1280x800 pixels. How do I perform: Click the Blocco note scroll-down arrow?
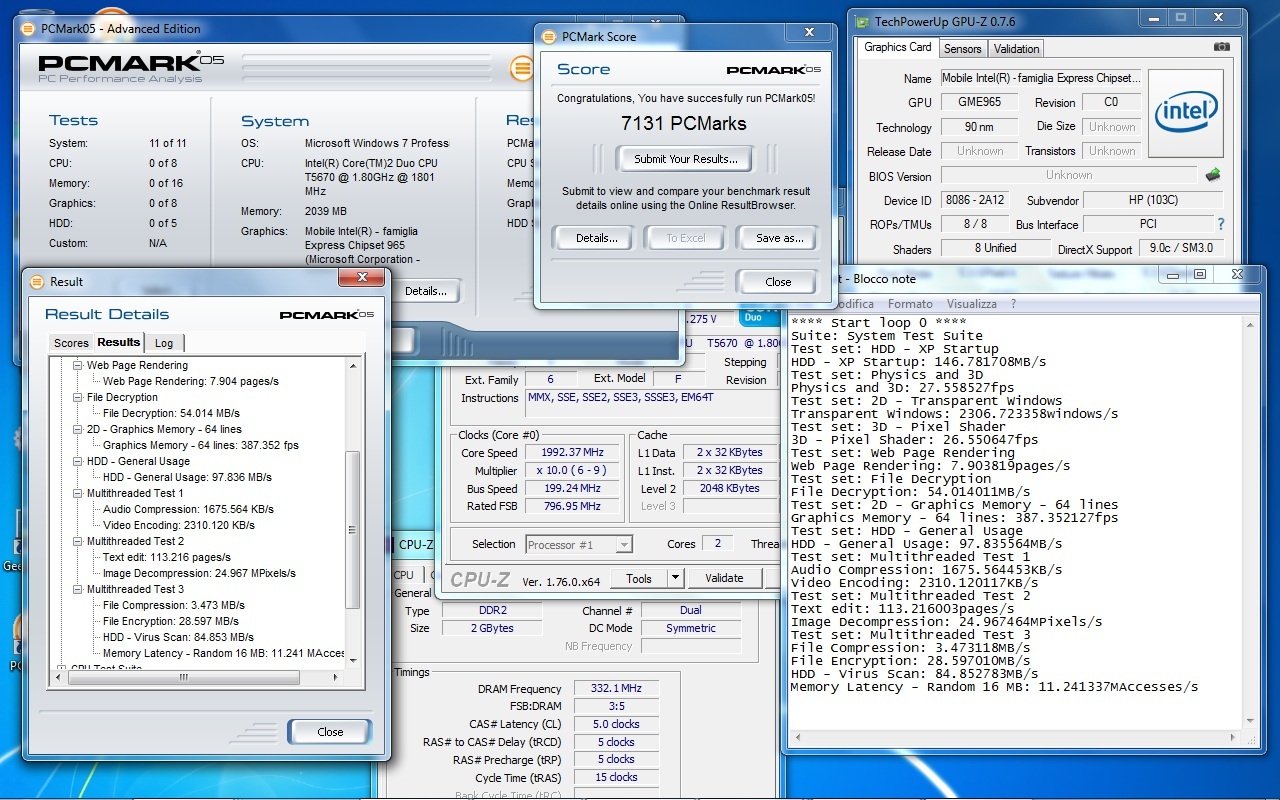pos(1251,721)
